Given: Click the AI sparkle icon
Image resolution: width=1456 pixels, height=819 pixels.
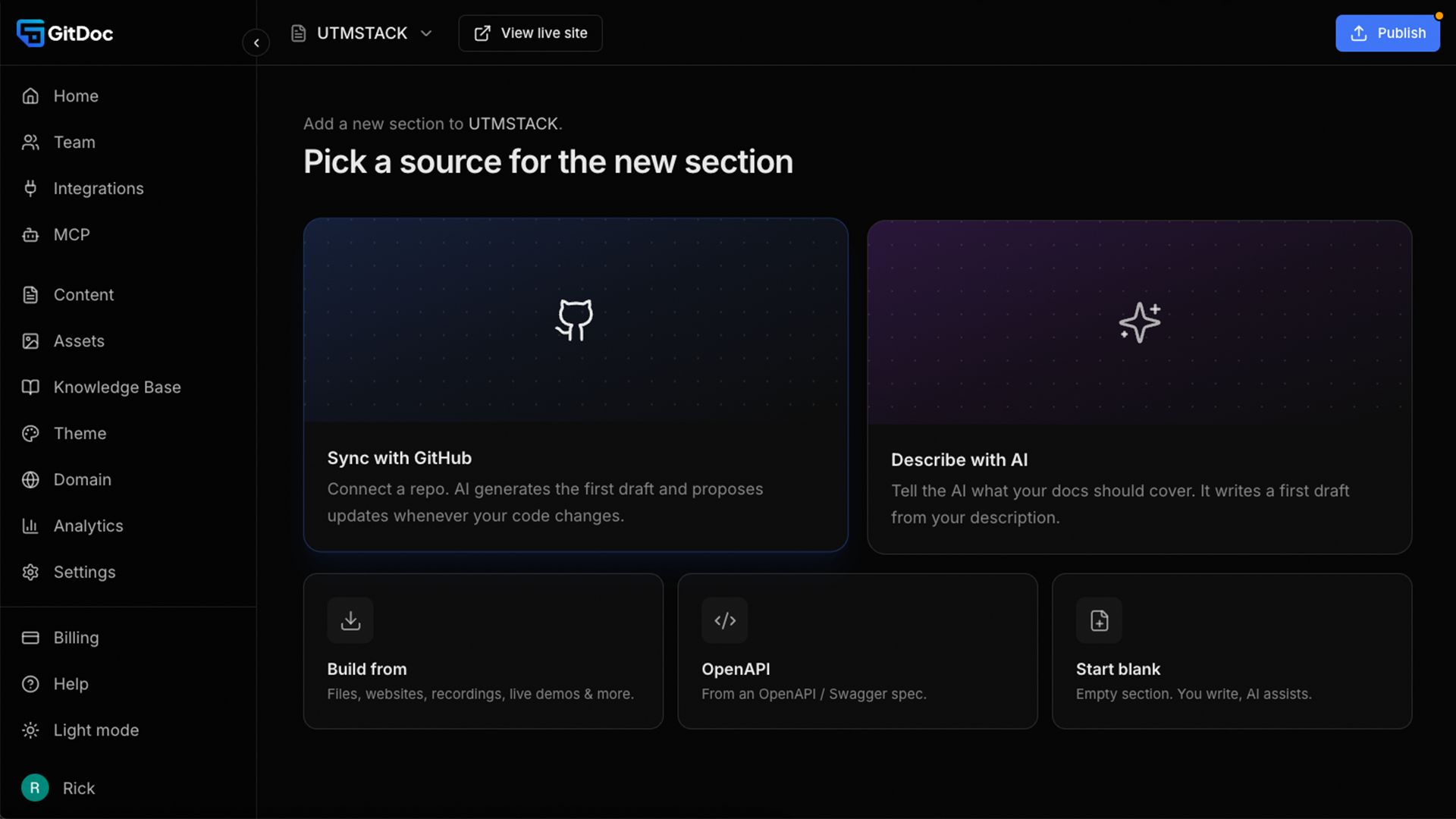Looking at the screenshot, I should click(1140, 322).
